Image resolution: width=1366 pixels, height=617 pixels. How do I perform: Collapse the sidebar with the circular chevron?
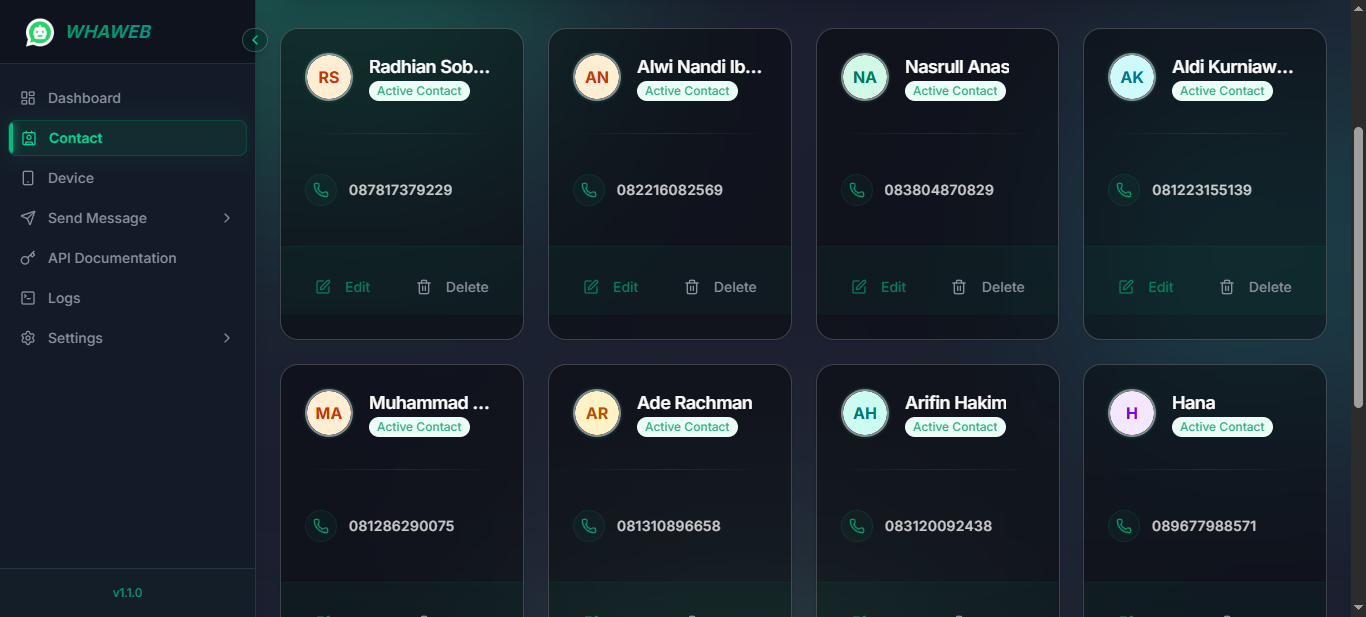(255, 40)
